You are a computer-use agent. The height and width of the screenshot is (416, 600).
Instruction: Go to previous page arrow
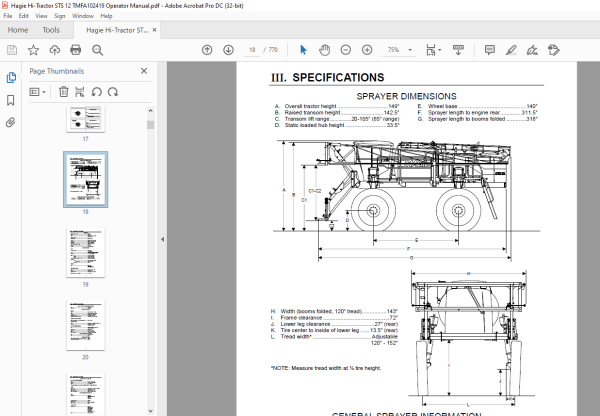coord(207,50)
